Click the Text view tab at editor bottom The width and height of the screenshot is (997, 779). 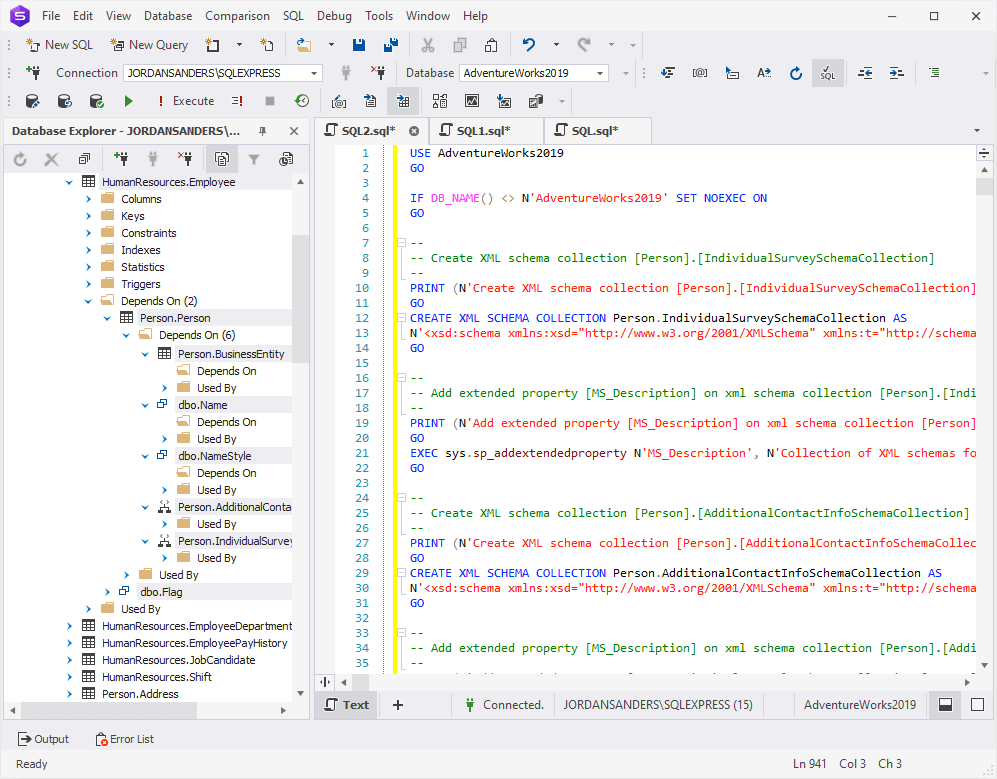pyautogui.click(x=347, y=705)
